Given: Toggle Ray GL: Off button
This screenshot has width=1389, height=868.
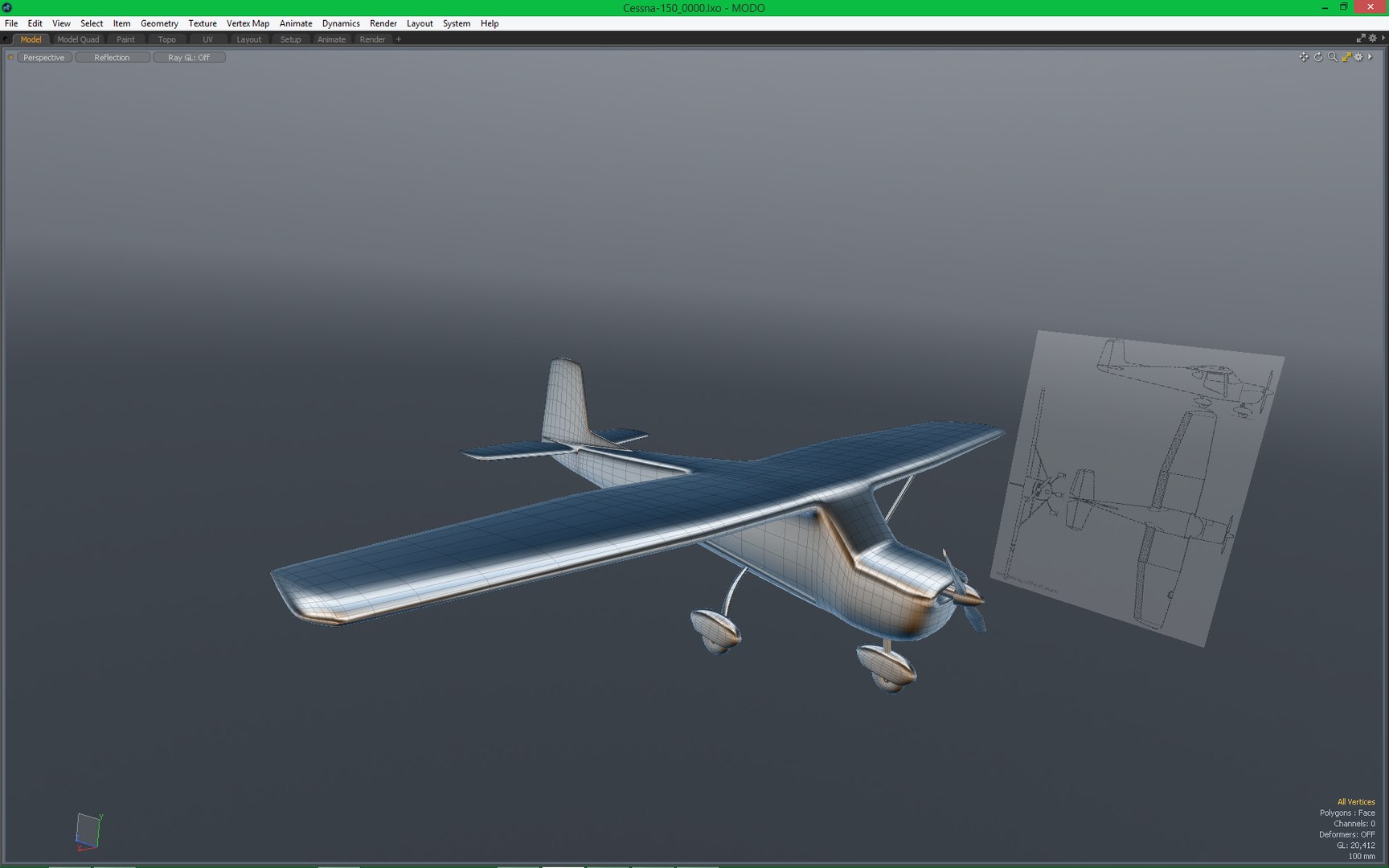Looking at the screenshot, I should coord(189,58).
